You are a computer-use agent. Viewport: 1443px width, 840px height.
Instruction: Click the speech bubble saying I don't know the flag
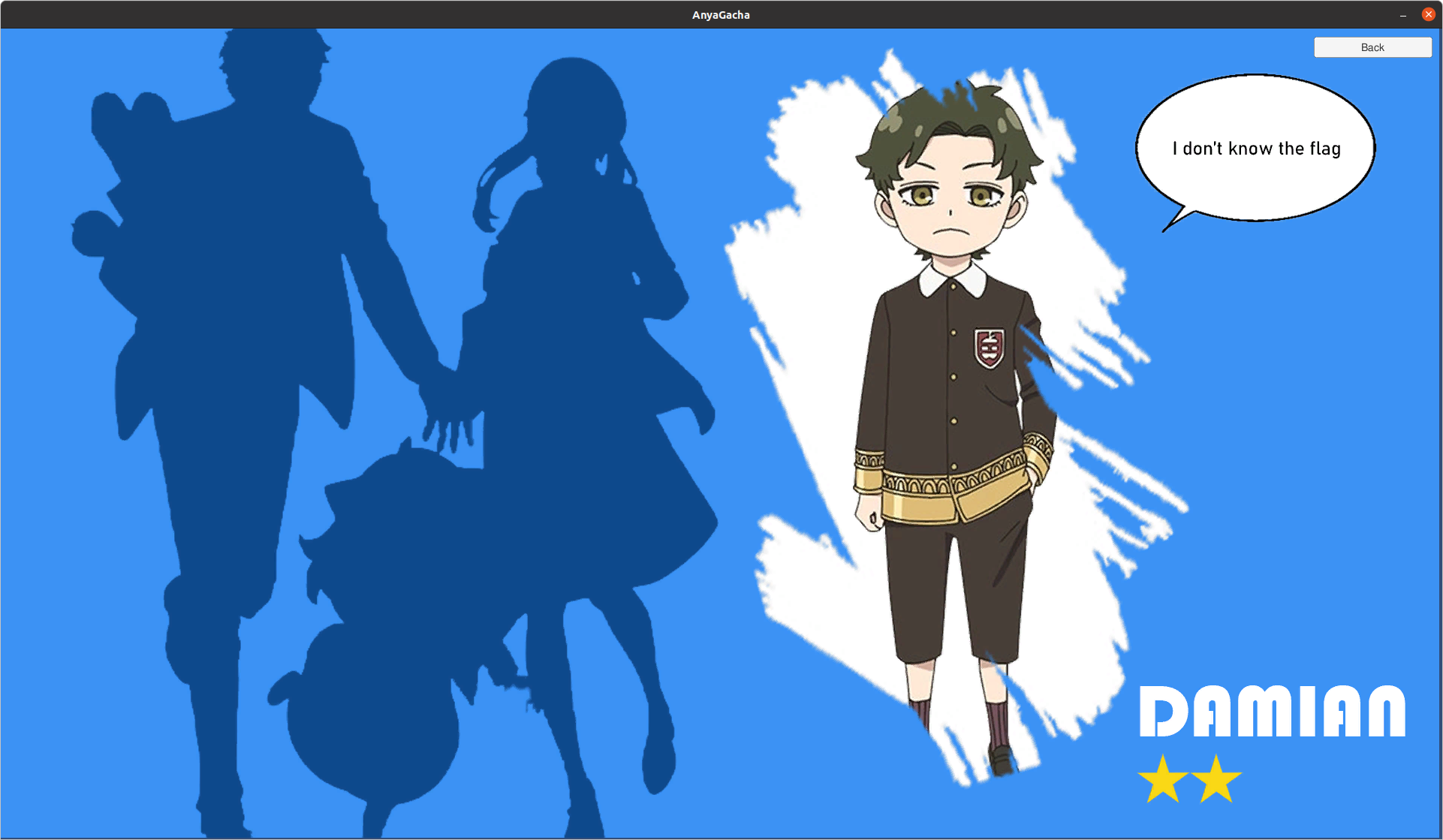(x=1255, y=148)
